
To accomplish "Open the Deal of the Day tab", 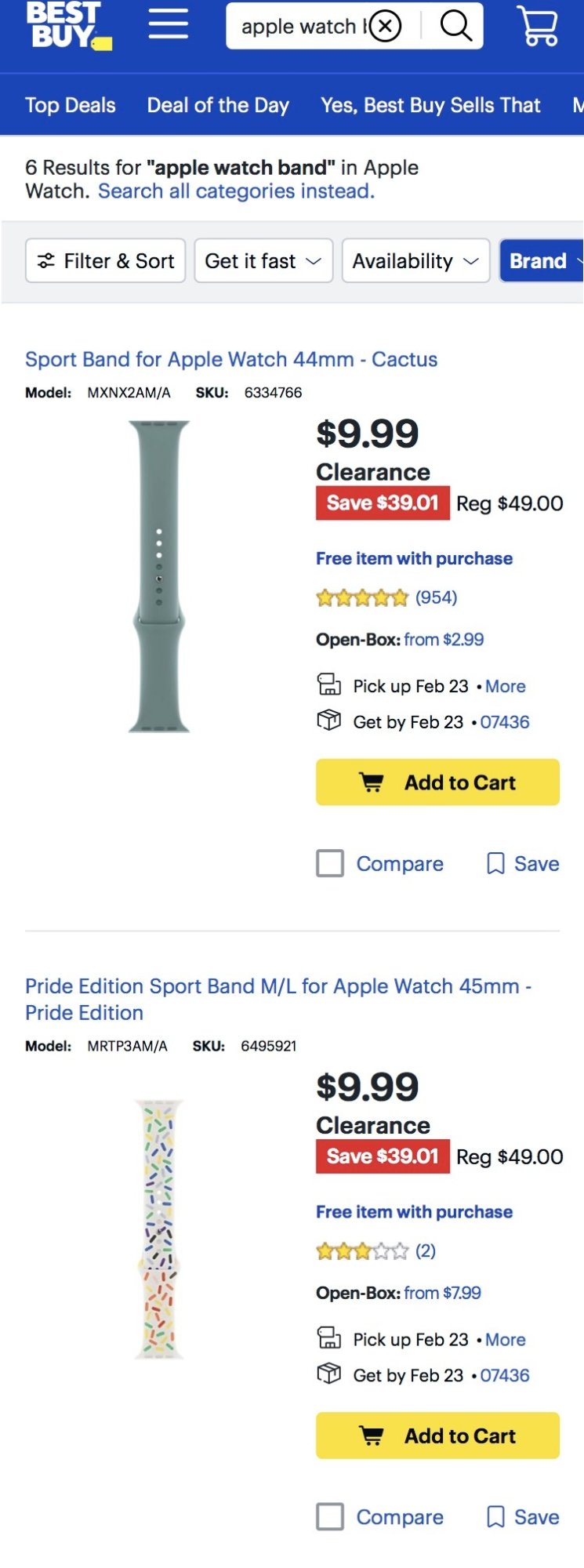I will click(218, 105).
